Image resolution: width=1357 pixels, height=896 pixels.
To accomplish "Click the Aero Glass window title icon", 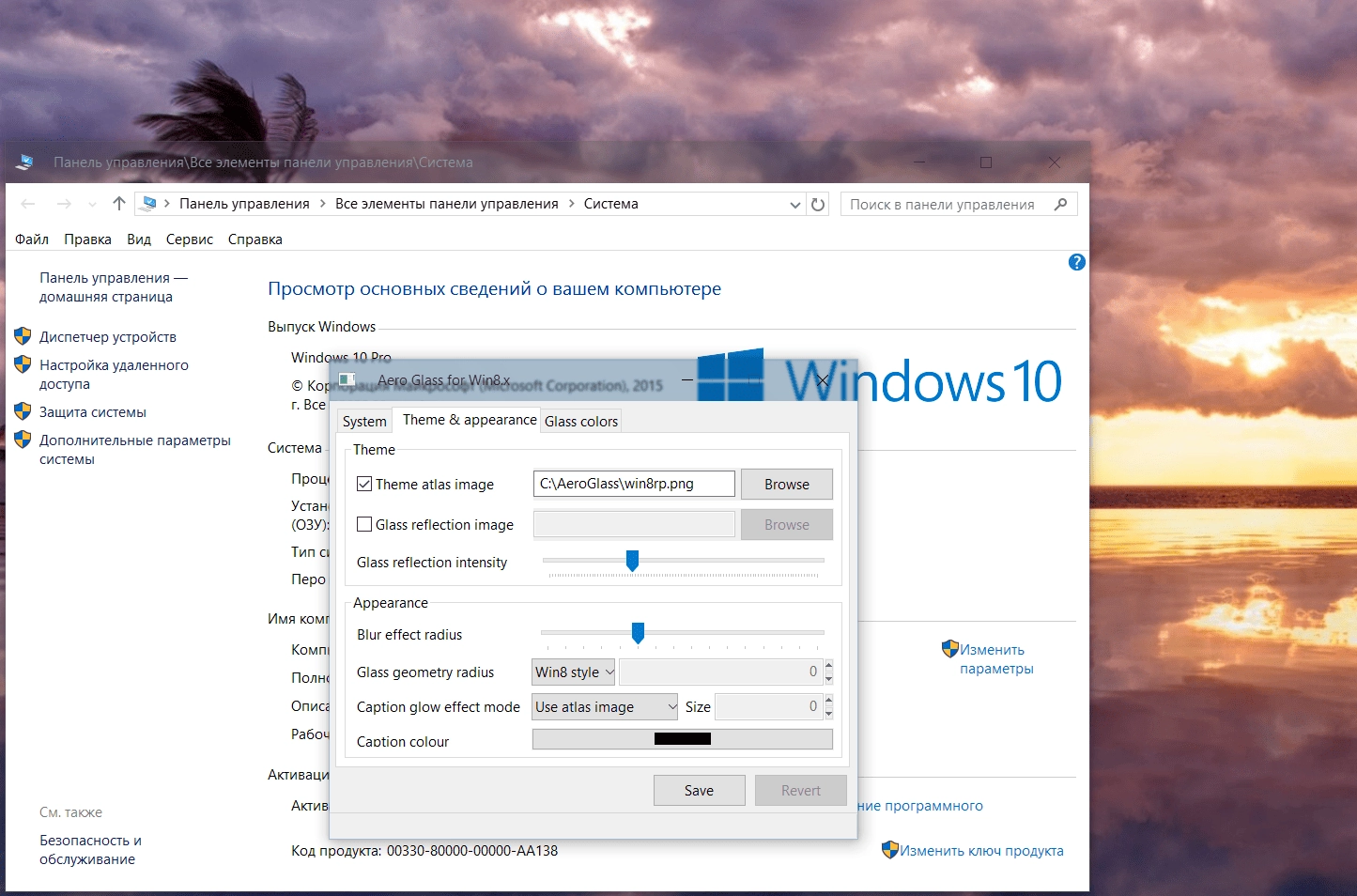I will [x=347, y=380].
